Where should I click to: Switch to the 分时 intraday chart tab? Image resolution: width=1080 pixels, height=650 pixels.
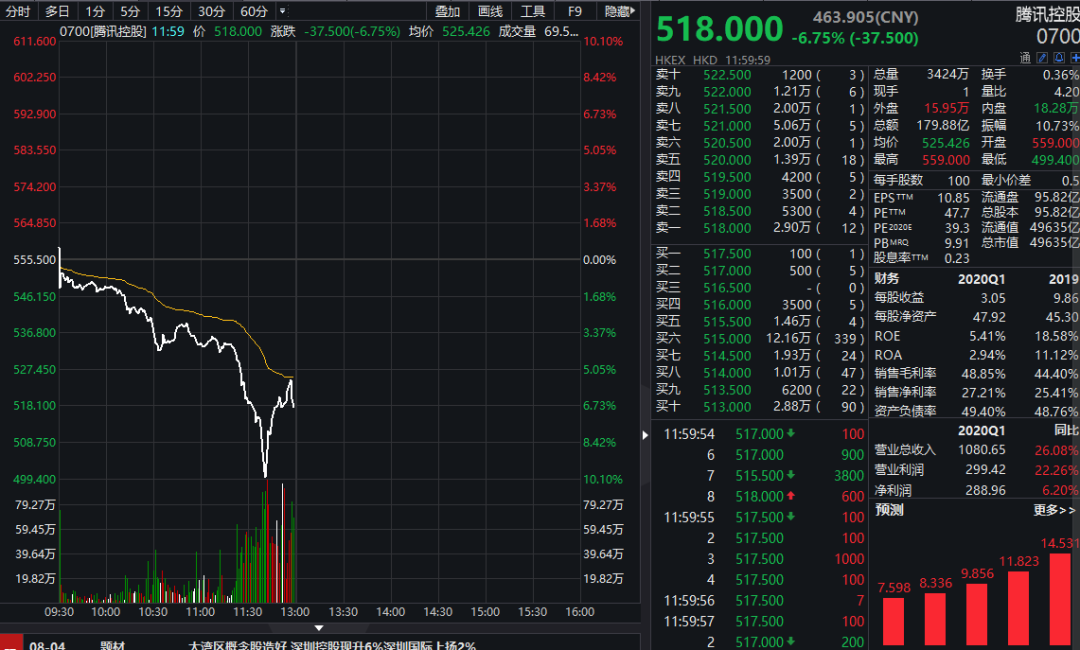(x=18, y=12)
